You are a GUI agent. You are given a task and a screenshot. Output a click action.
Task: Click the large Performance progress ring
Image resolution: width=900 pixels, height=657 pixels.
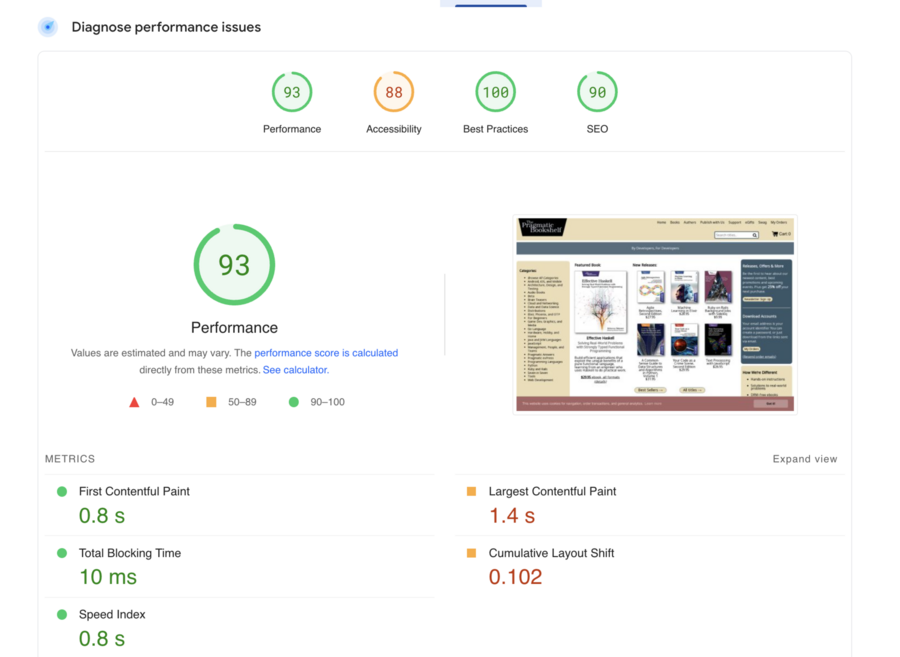pos(234,264)
